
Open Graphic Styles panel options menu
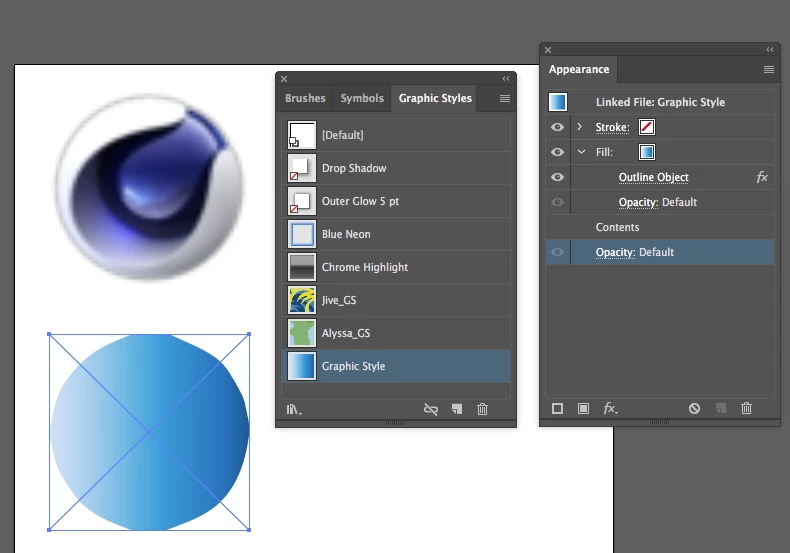click(x=505, y=98)
